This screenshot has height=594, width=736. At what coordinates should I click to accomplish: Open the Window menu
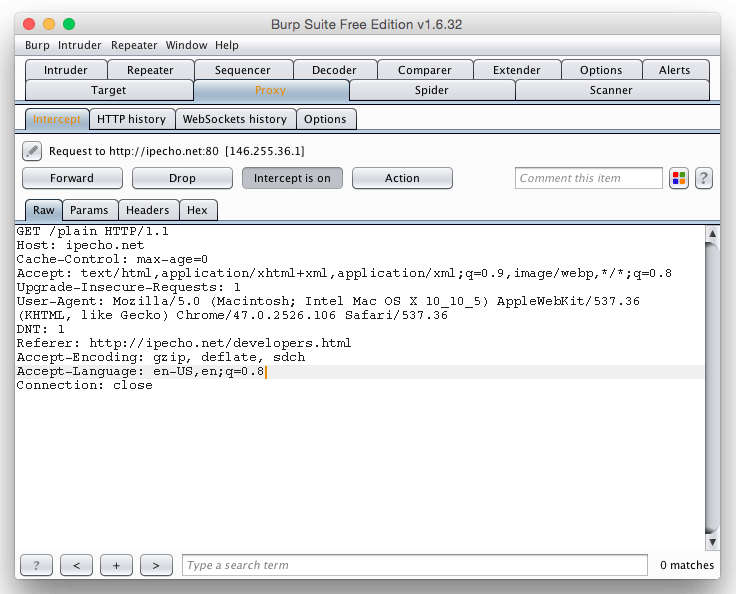pos(186,45)
